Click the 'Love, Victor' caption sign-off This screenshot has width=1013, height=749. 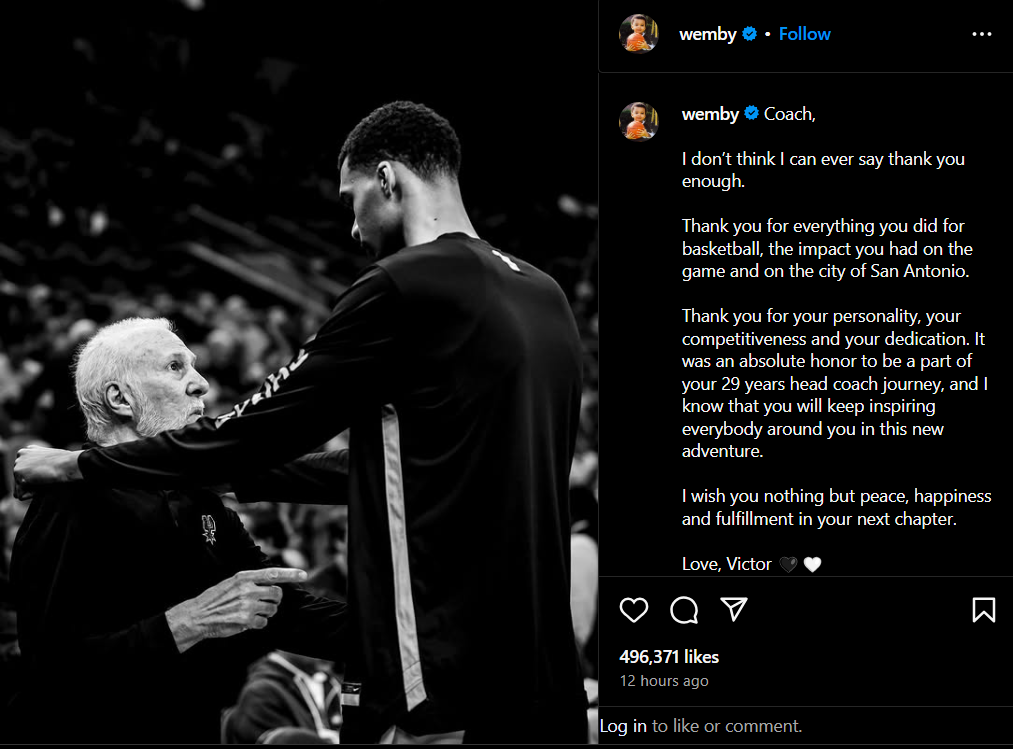[x=726, y=564]
